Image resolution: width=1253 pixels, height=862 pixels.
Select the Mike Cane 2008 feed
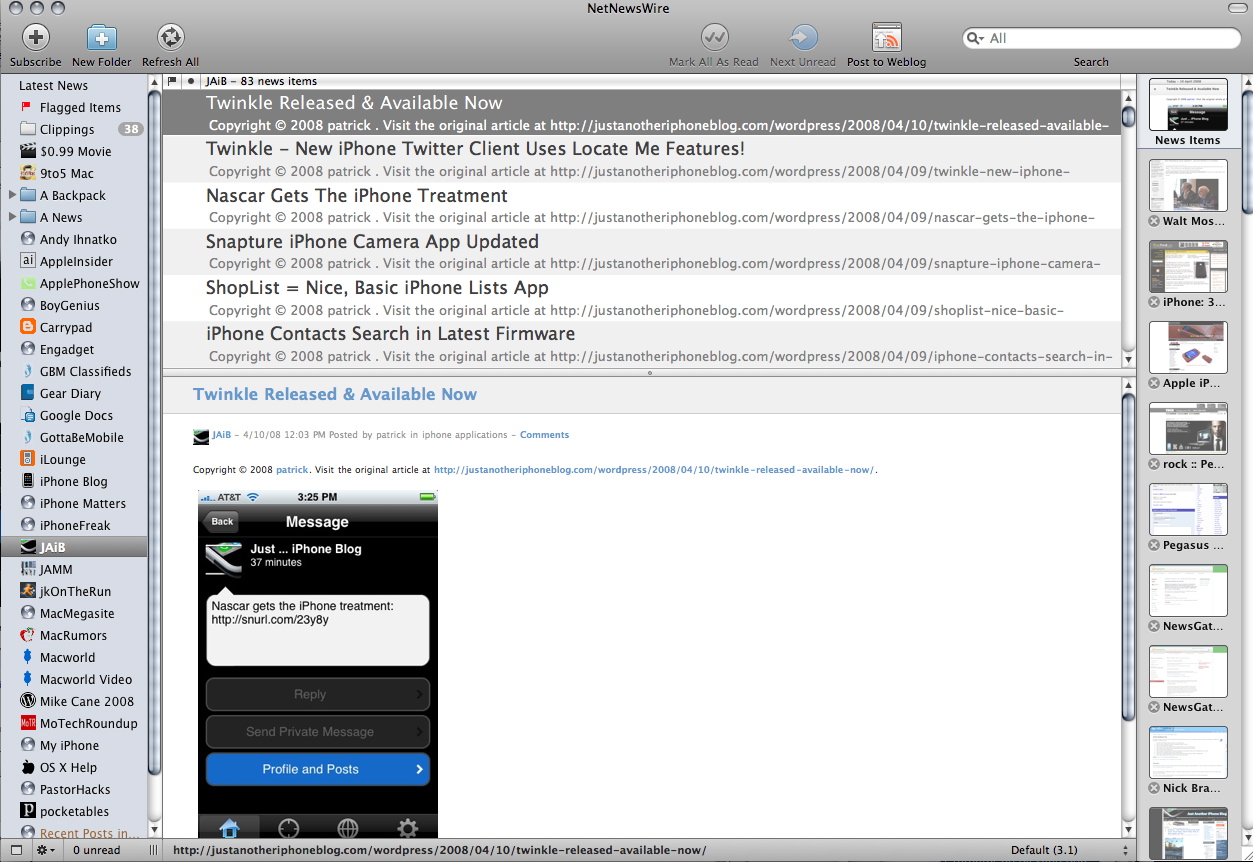87,701
